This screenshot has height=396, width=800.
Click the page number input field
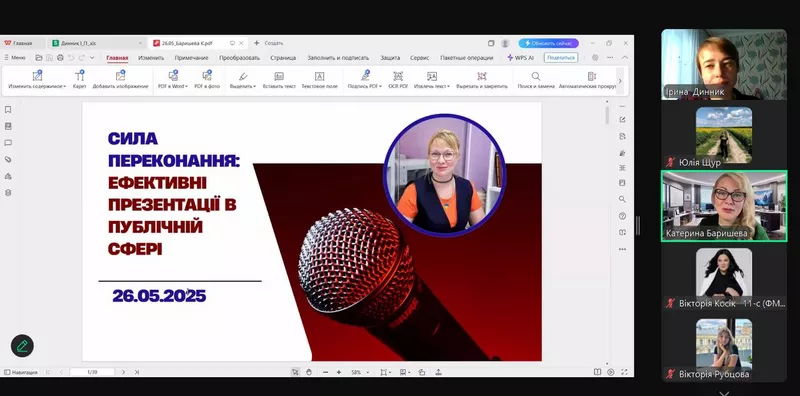92,372
